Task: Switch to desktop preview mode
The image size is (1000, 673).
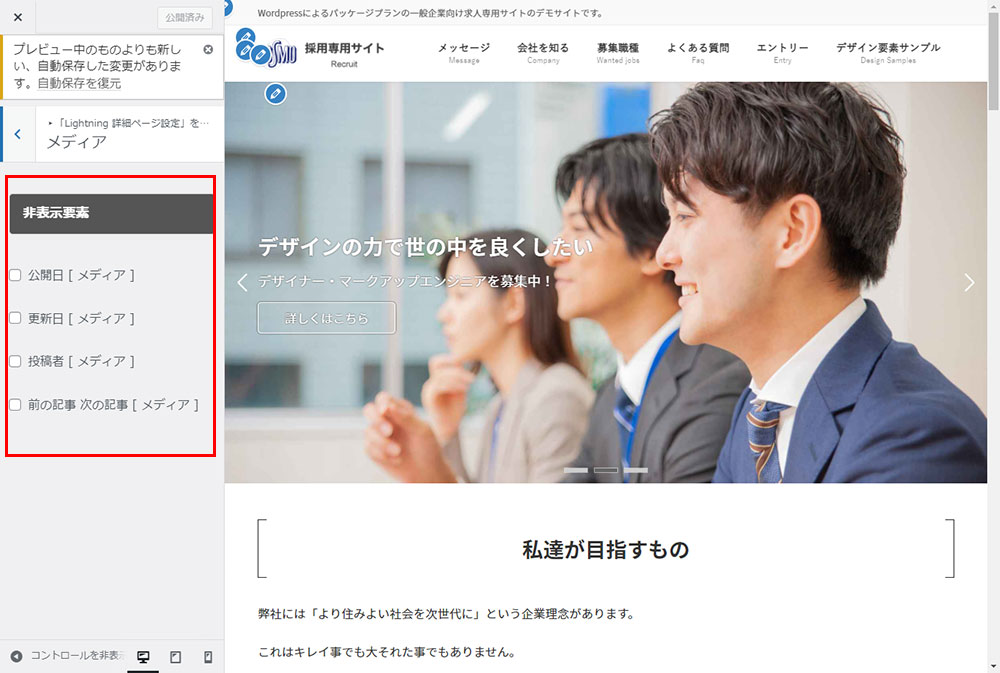Action: click(x=143, y=657)
